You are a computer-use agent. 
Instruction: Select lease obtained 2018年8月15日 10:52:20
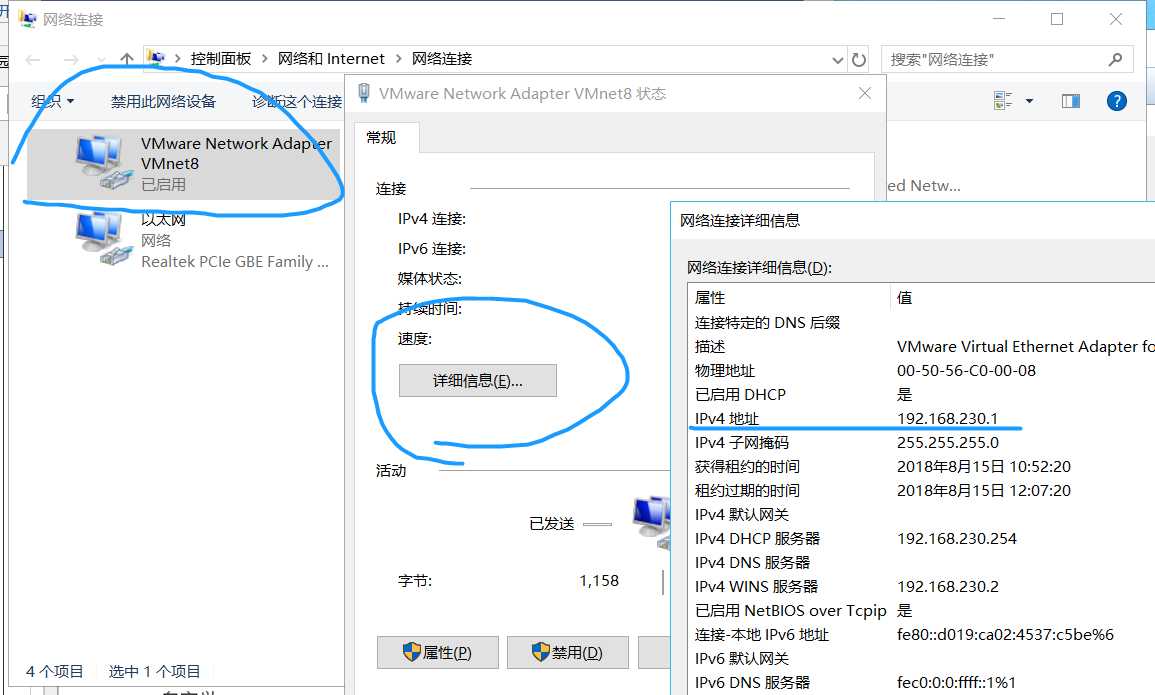tap(983, 466)
